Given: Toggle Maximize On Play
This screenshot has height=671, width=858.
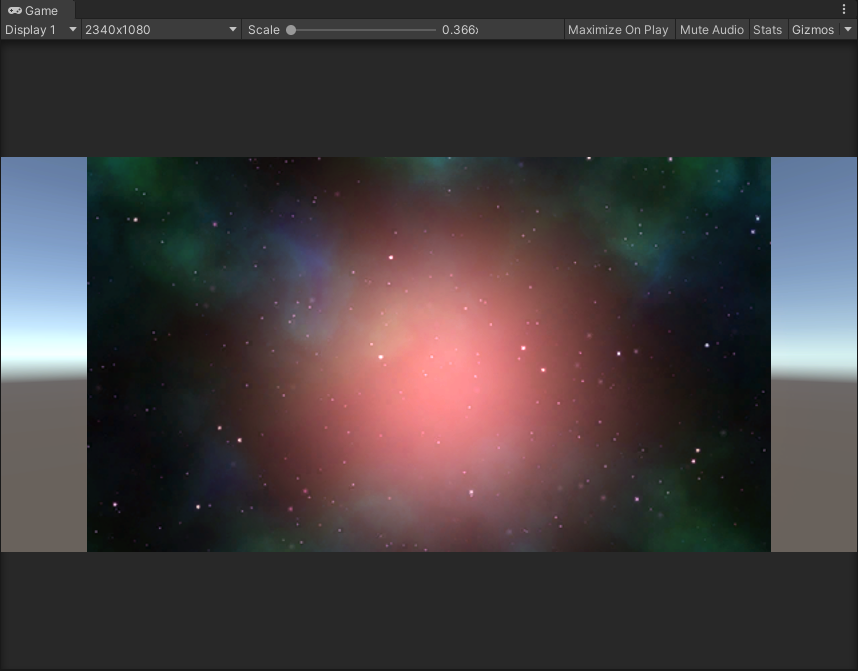Looking at the screenshot, I should pos(618,30).
